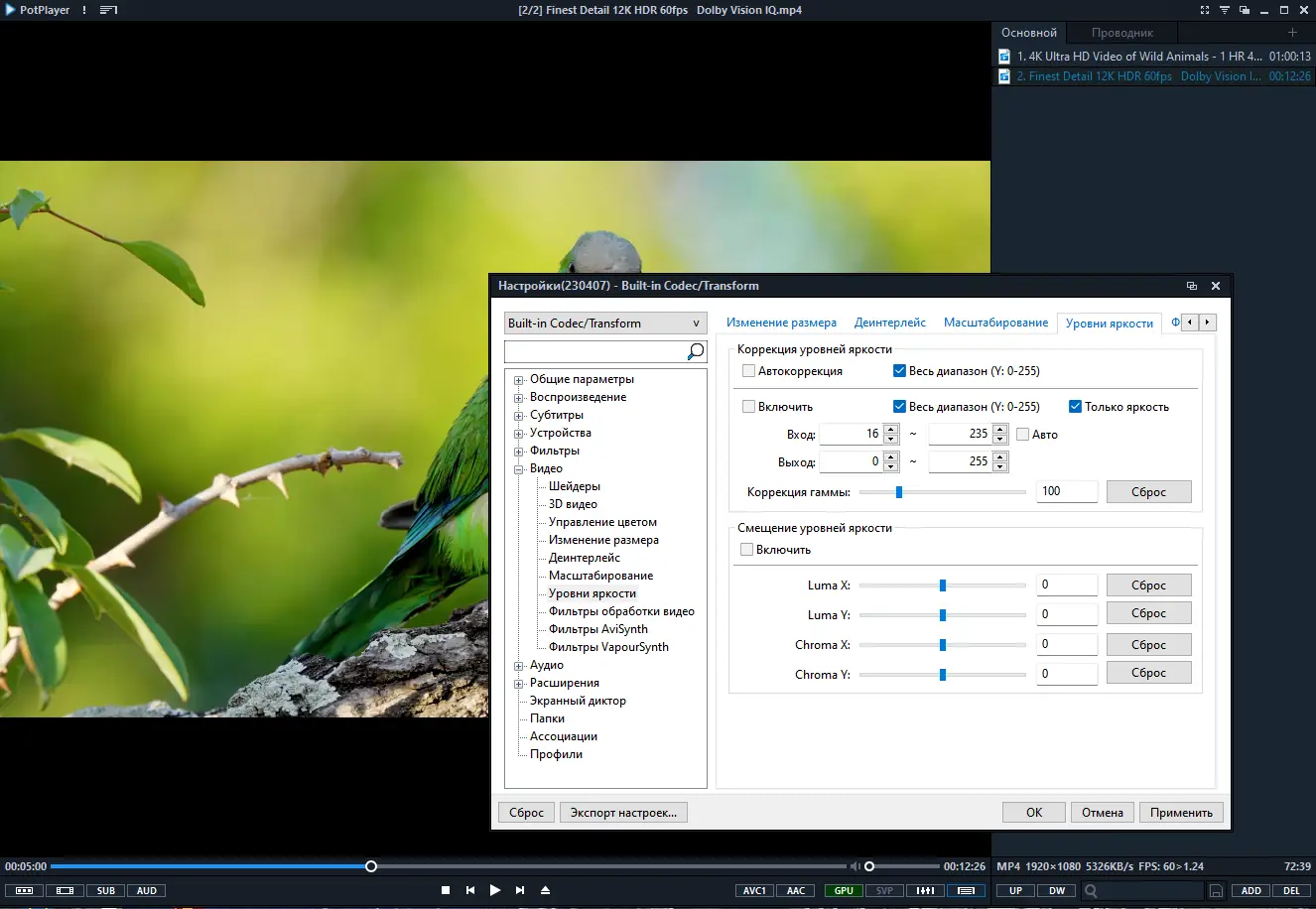Click the AUD audio track button
Viewport: 1316px width, 909px height.
[x=146, y=890]
